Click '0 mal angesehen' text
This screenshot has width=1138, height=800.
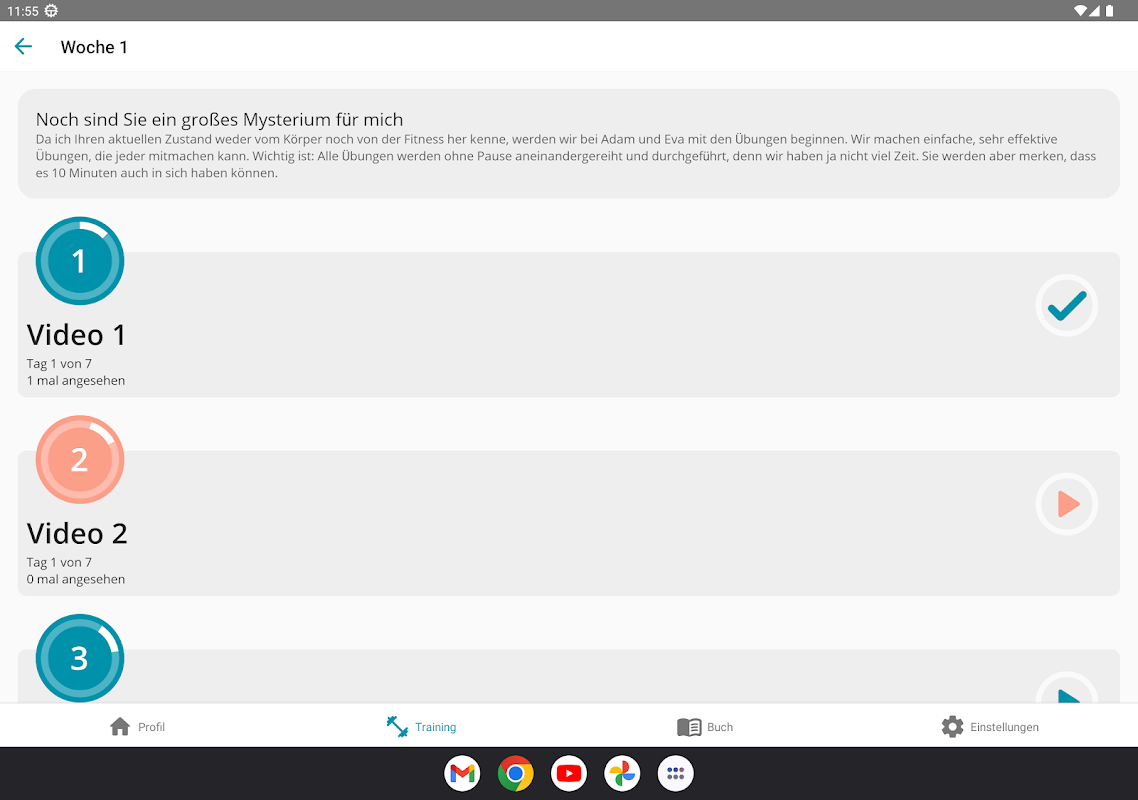click(x=75, y=579)
